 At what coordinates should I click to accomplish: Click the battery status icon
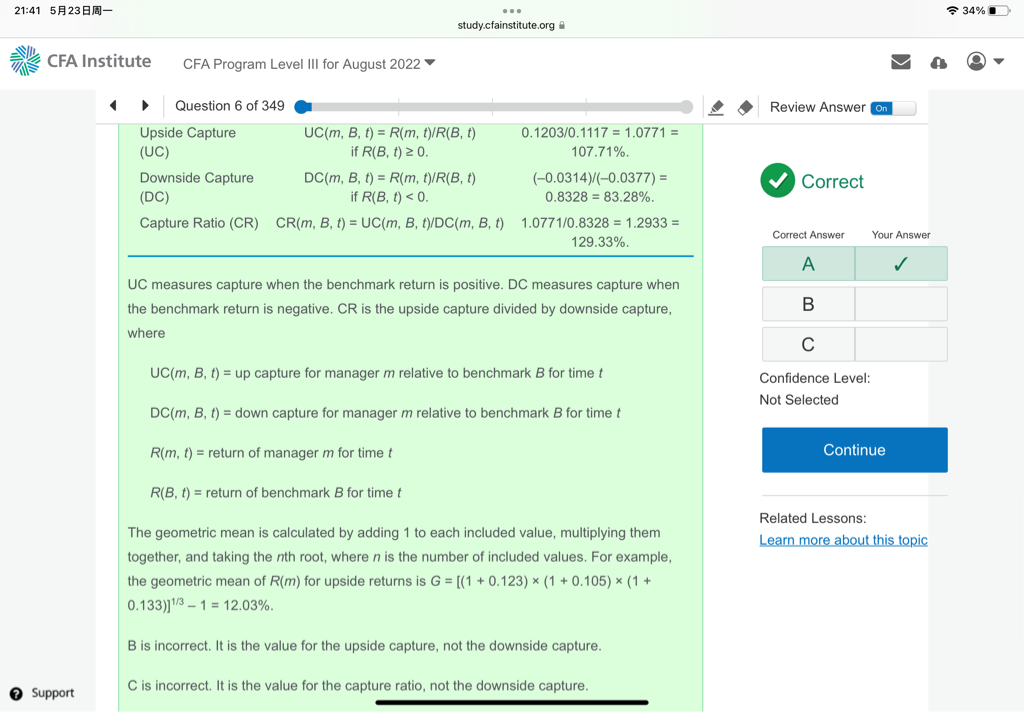999,10
